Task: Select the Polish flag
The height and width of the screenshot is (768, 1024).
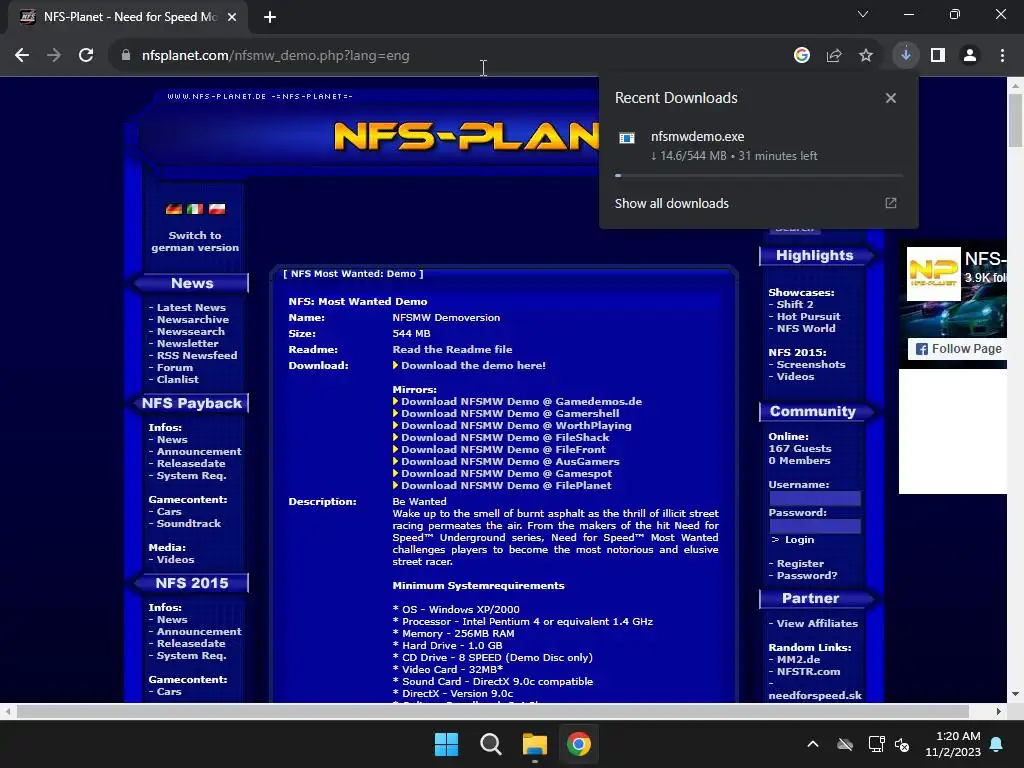Action: click(x=217, y=209)
